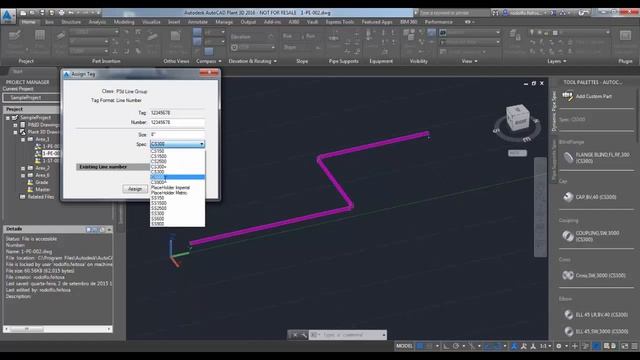Expand the Area_2 folder node
The height and width of the screenshot is (360, 640).
[x=23, y=168]
